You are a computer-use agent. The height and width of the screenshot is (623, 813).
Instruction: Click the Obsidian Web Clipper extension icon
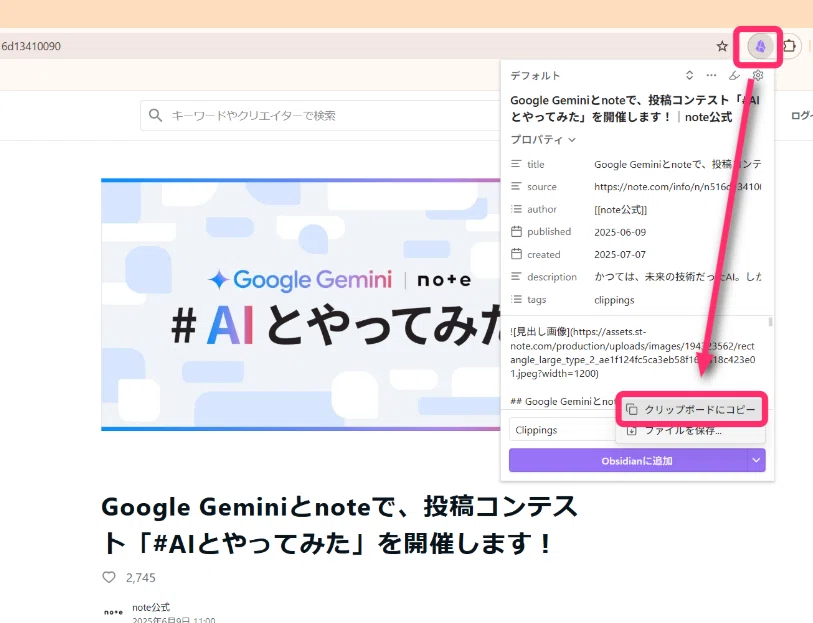[760, 46]
